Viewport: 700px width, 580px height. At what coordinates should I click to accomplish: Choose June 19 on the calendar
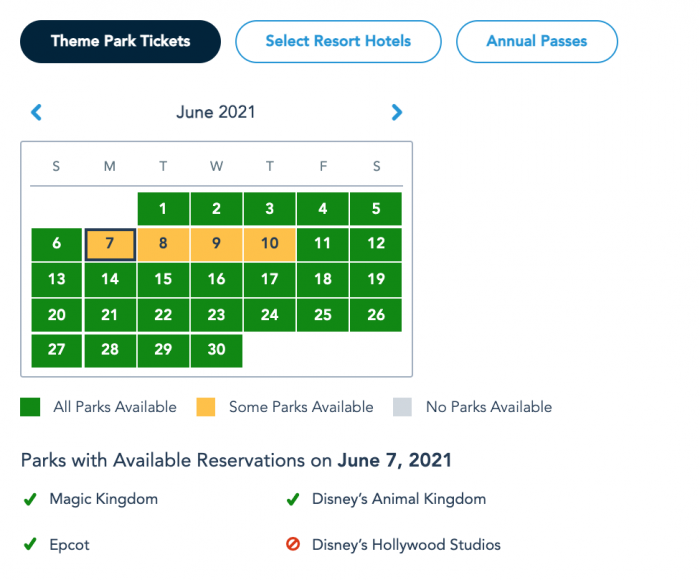tap(376, 280)
